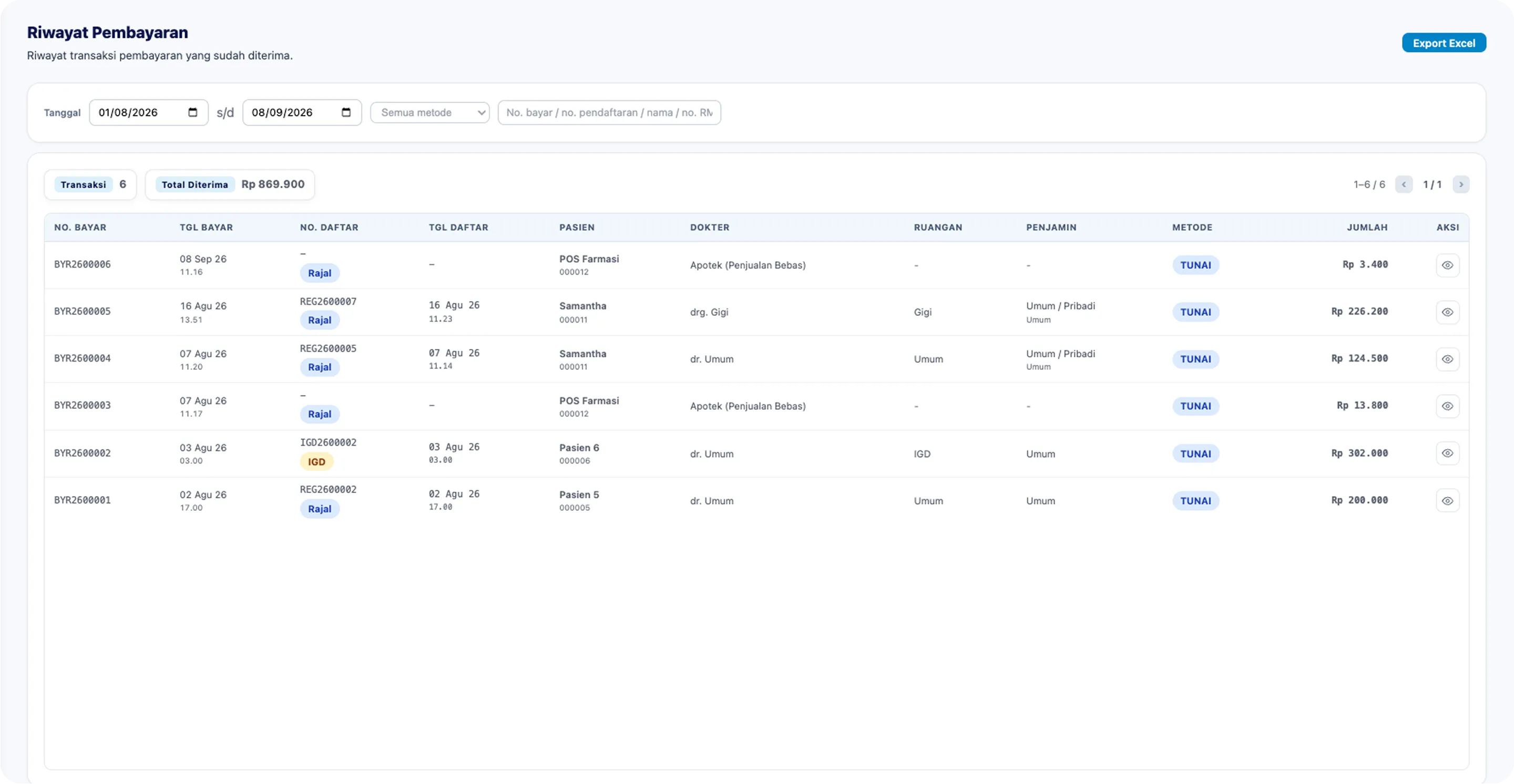
Task: Click amount Rp 226.200
Action: pos(1359,311)
